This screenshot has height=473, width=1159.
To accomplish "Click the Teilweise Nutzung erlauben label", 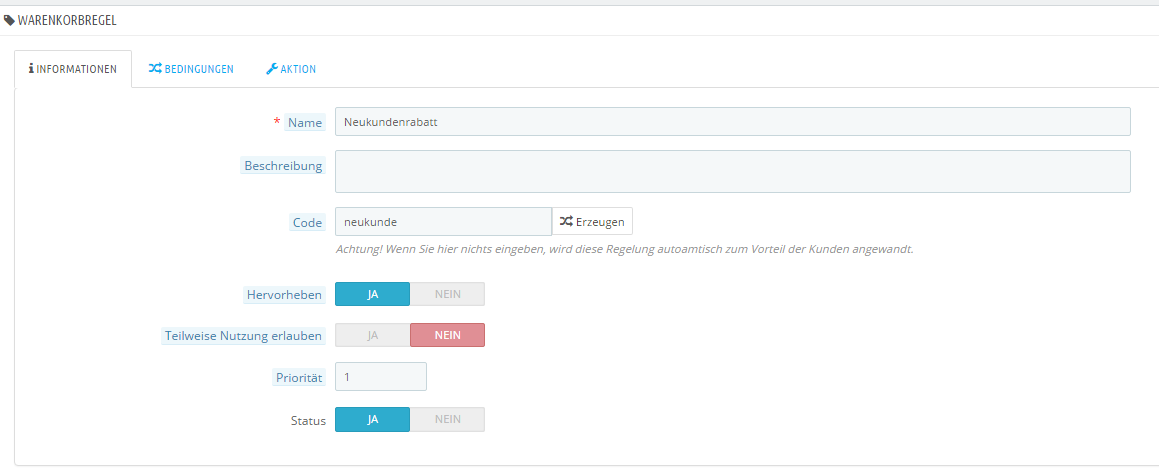I will 243,336.
